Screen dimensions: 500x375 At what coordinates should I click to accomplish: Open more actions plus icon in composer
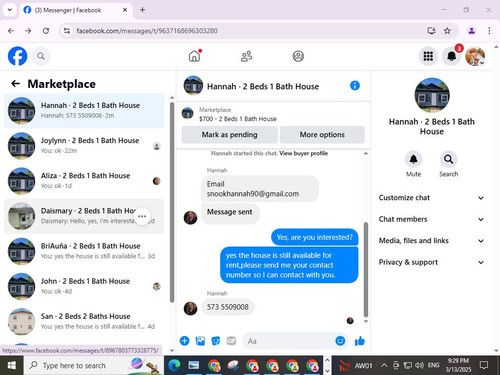[184, 341]
